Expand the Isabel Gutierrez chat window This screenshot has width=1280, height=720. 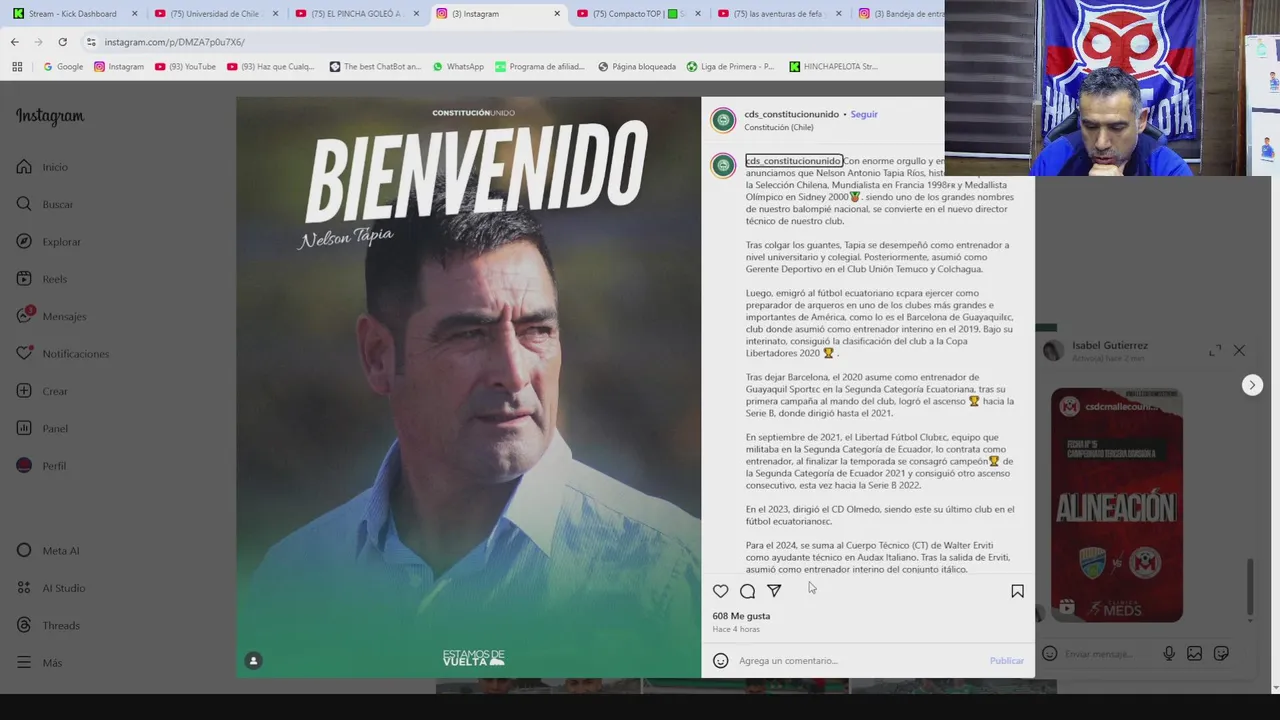pyautogui.click(x=1215, y=350)
